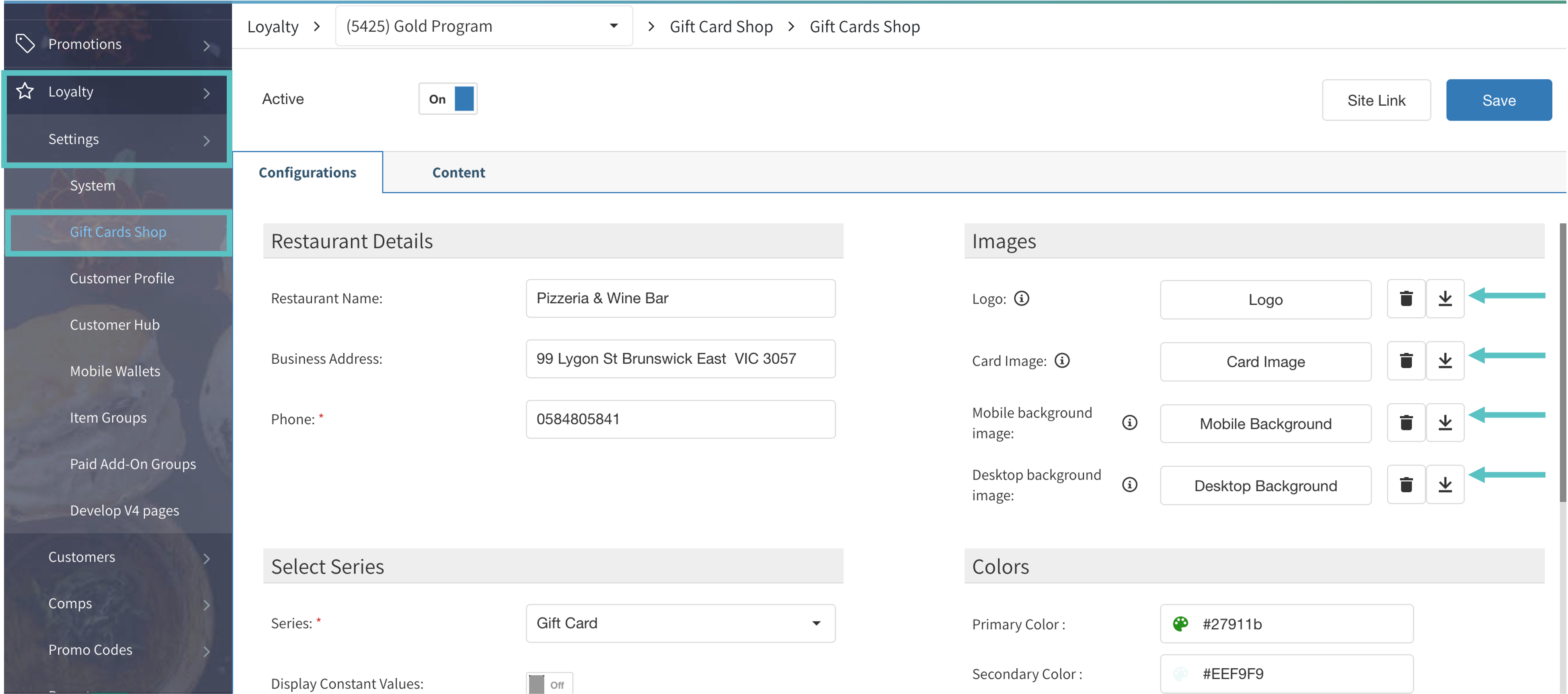This screenshot has height=694, width=1568.
Task: Download the Mobile Background image
Action: coord(1445,423)
